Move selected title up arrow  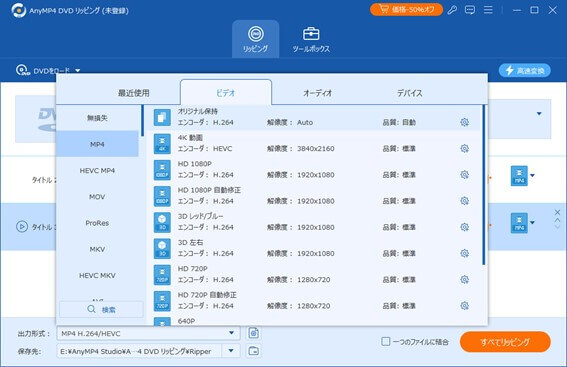pyautogui.click(x=557, y=220)
